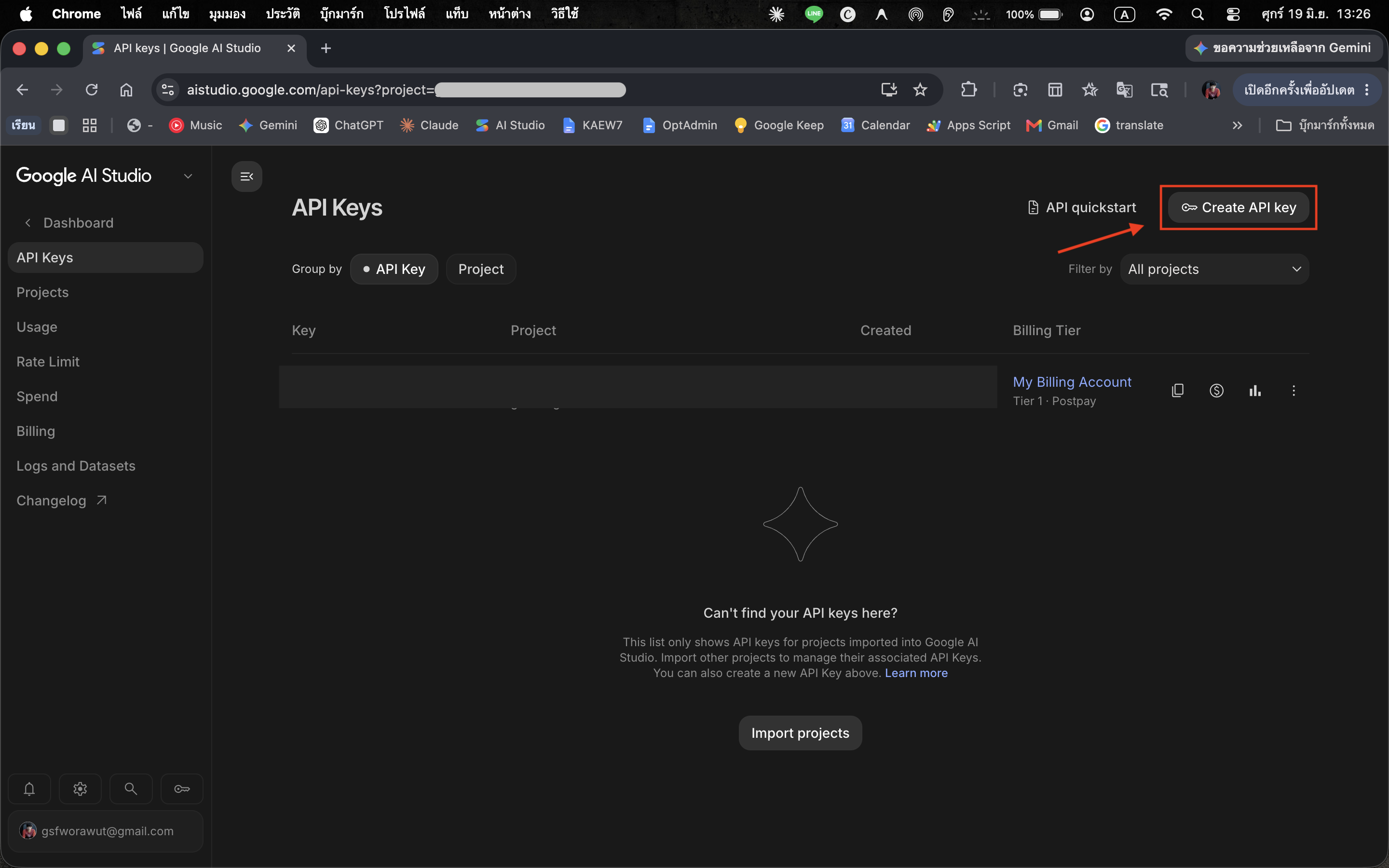
Task: Click the address bar URL field
Action: [x=517, y=90]
